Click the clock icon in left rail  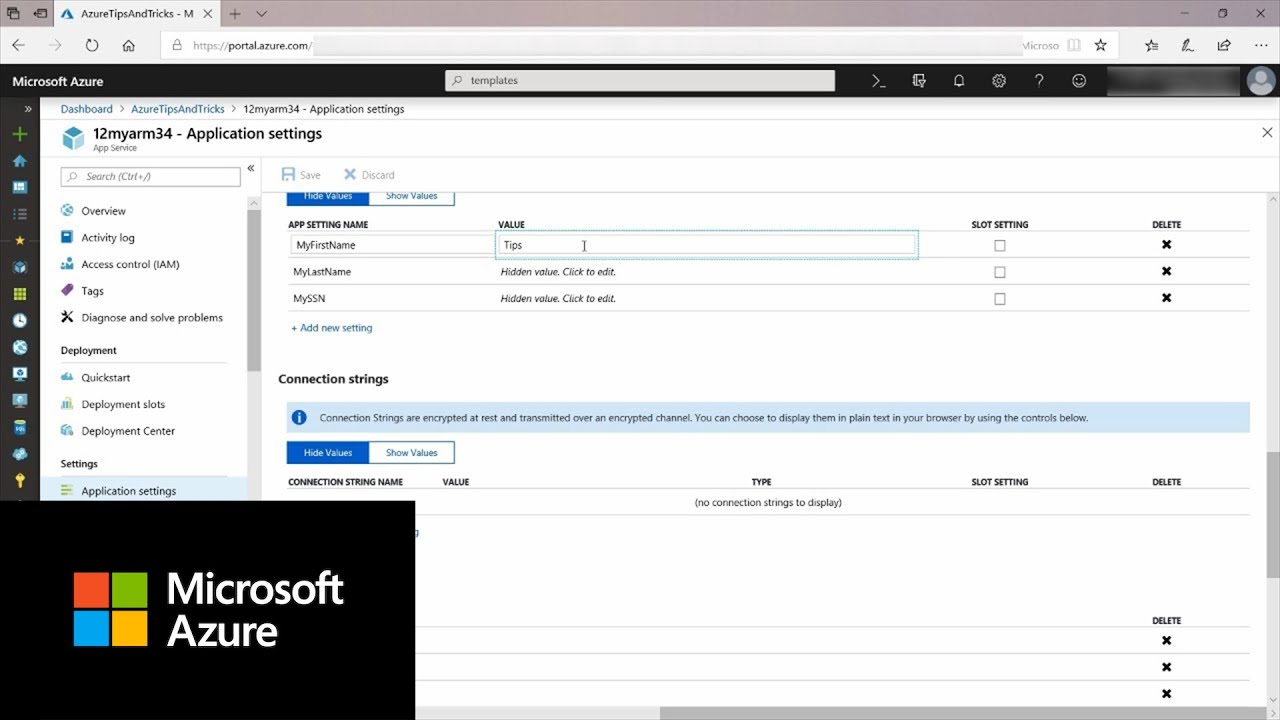coord(20,321)
